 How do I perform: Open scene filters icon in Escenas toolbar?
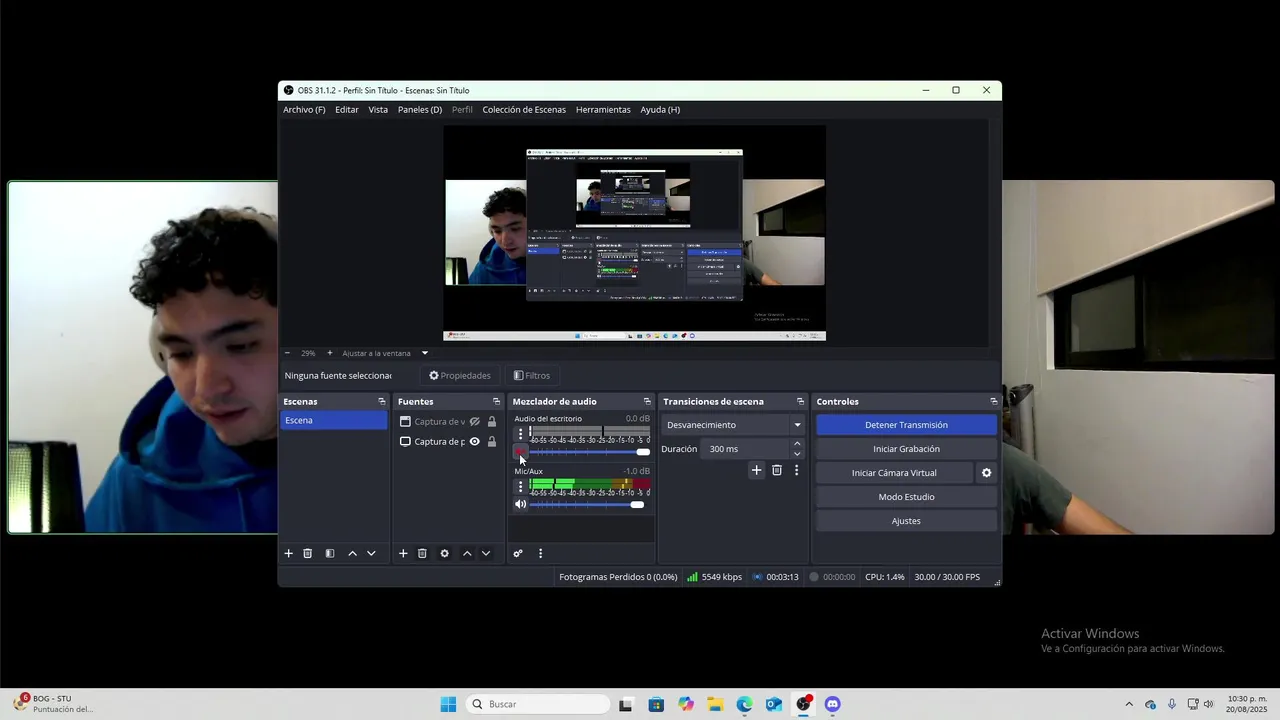pyautogui.click(x=330, y=553)
